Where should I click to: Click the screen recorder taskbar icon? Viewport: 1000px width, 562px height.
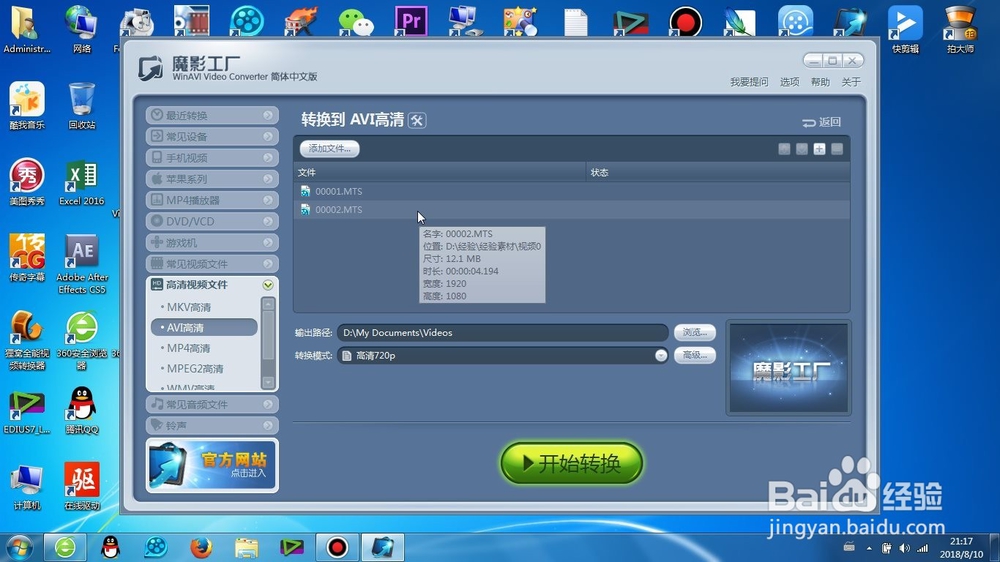tap(337, 547)
